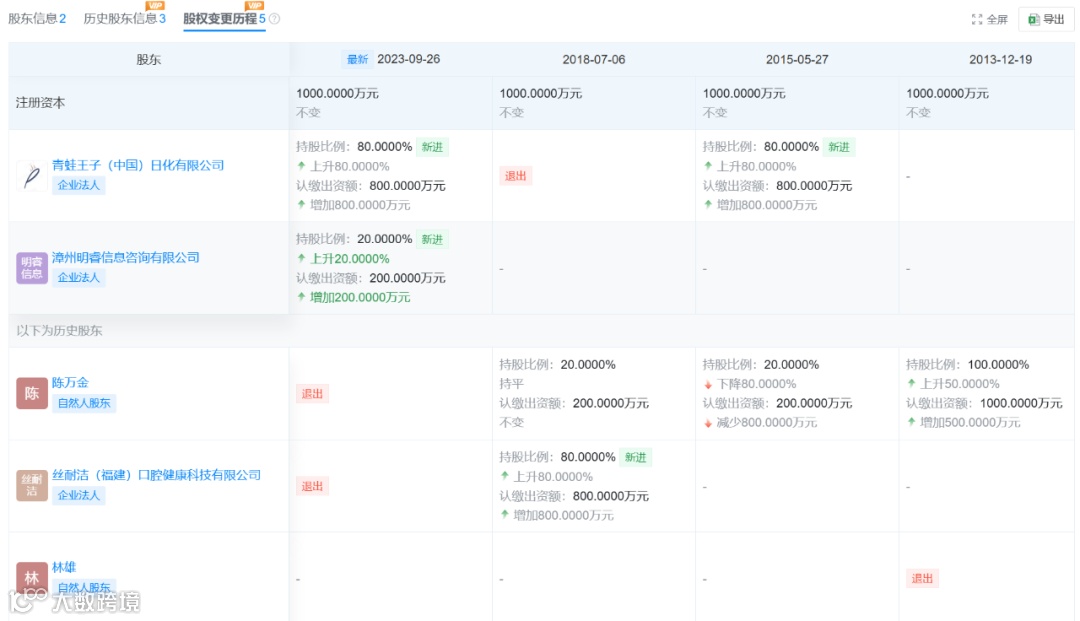Click 退出 badge in 林雄 2013-12-19 cell
The height and width of the screenshot is (621, 1080).
click(x=922, y=578)
